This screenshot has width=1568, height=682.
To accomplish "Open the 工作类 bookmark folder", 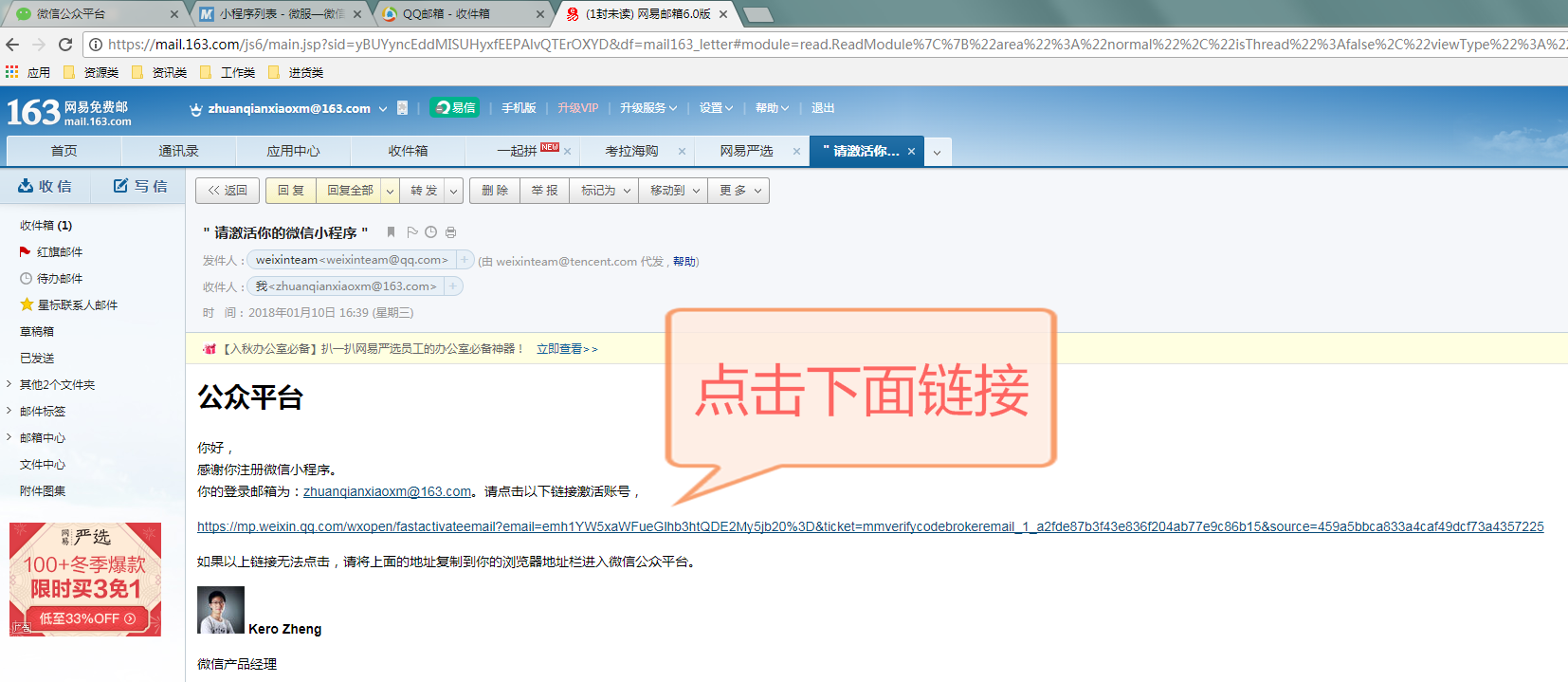I will point(228,72).
